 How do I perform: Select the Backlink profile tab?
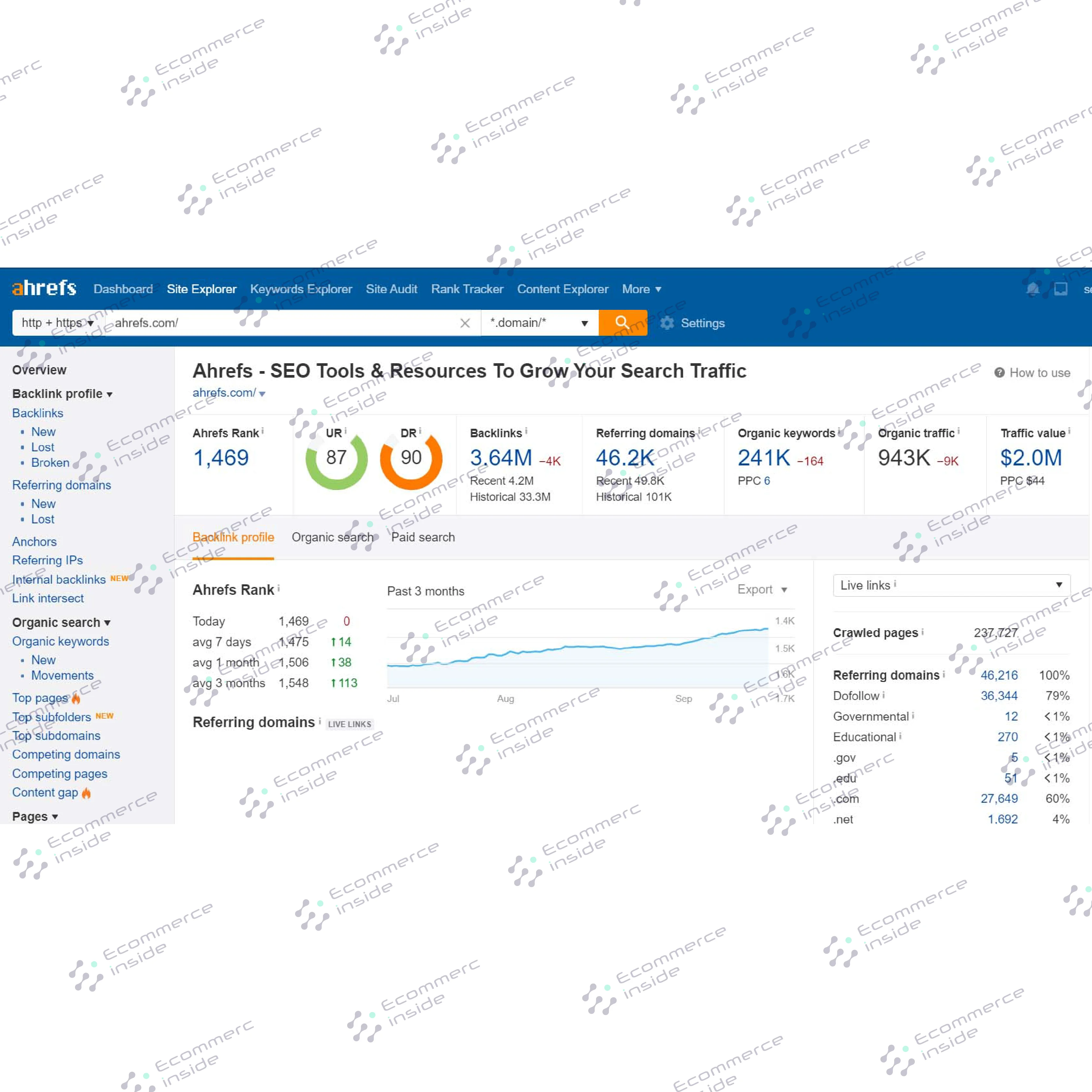click(x=233, y=537)
